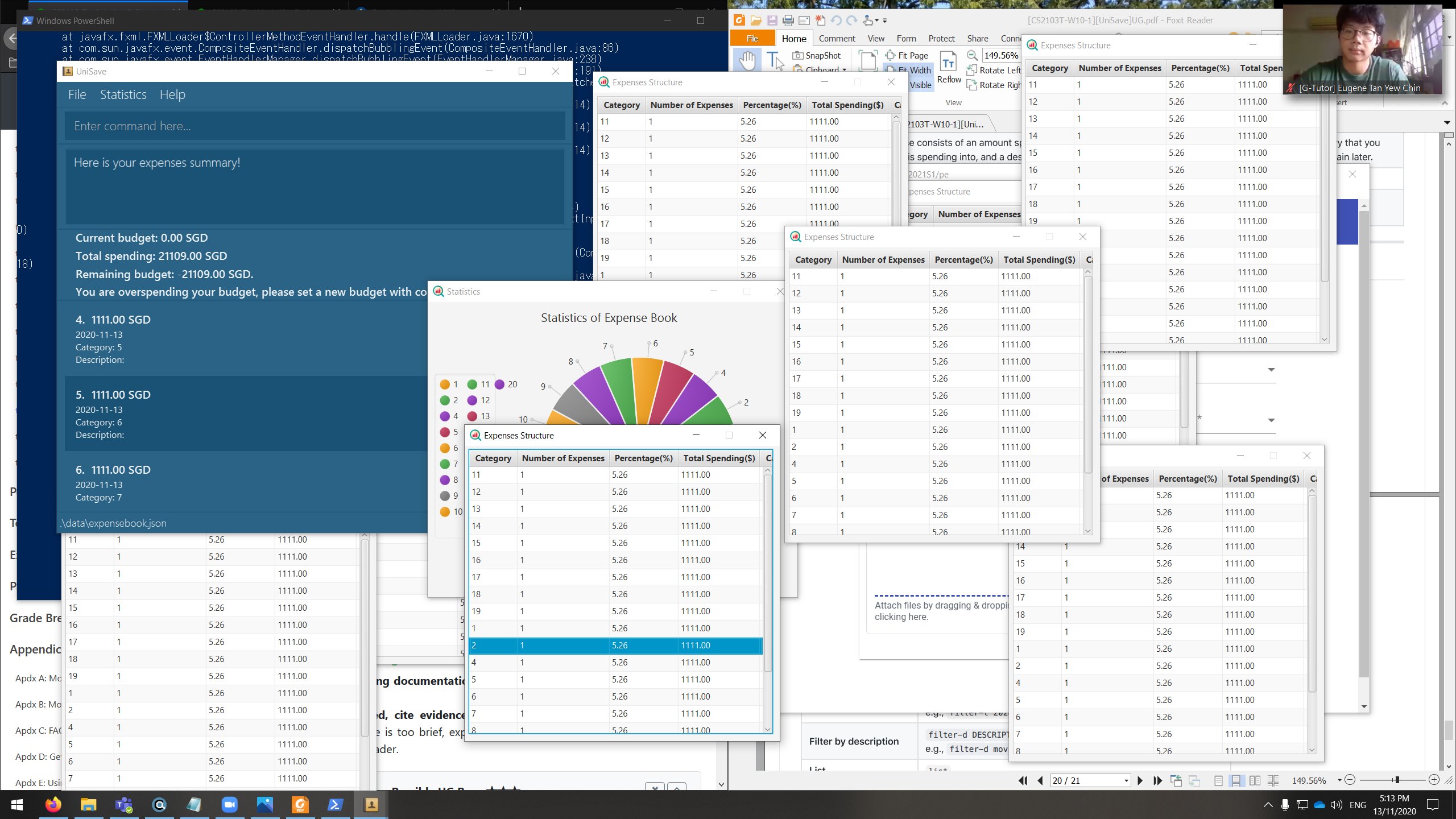Click the Enter command here input field

tap(316, 126)
